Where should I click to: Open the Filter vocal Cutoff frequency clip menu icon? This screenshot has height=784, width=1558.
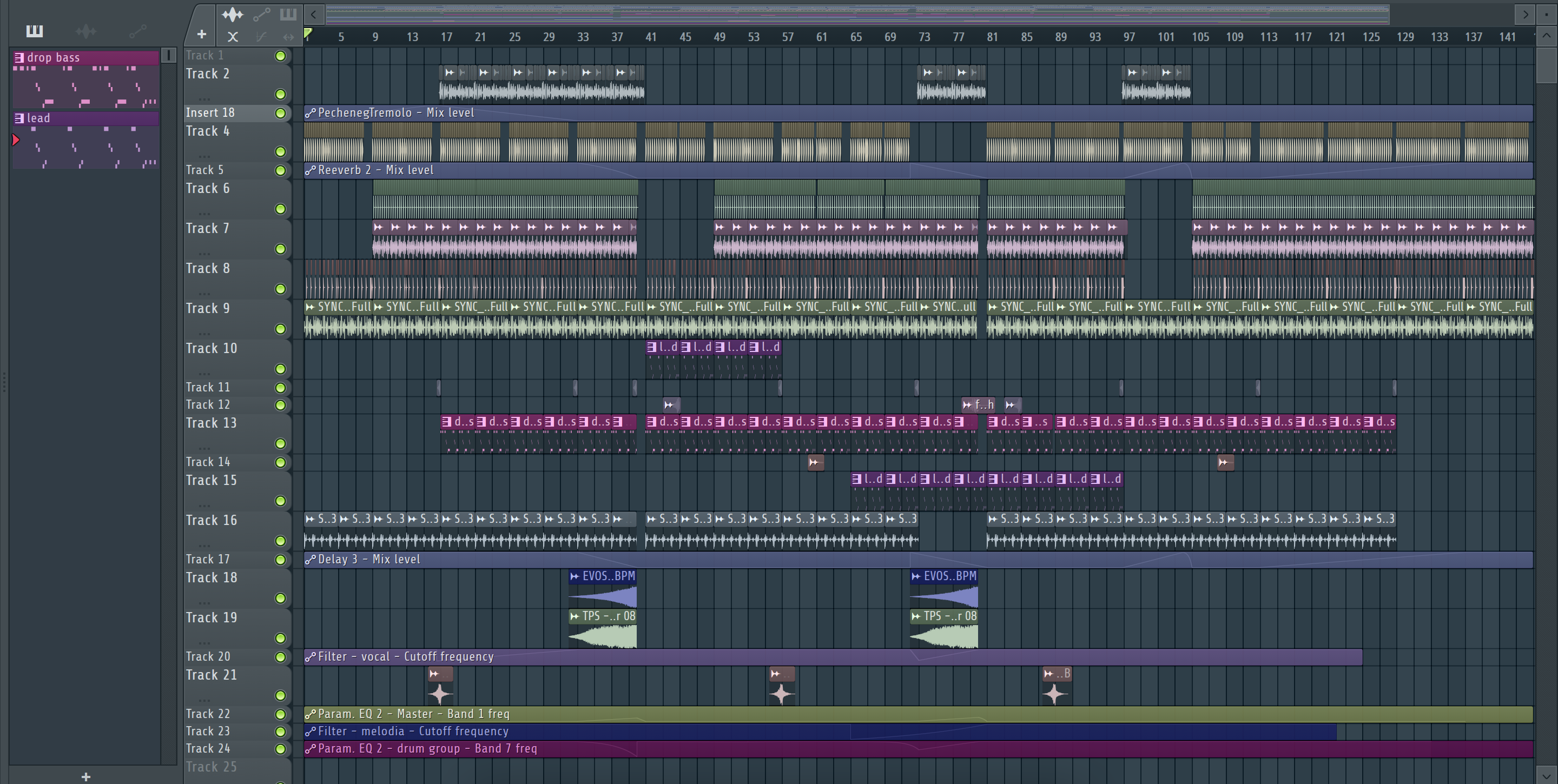point(311,657)
